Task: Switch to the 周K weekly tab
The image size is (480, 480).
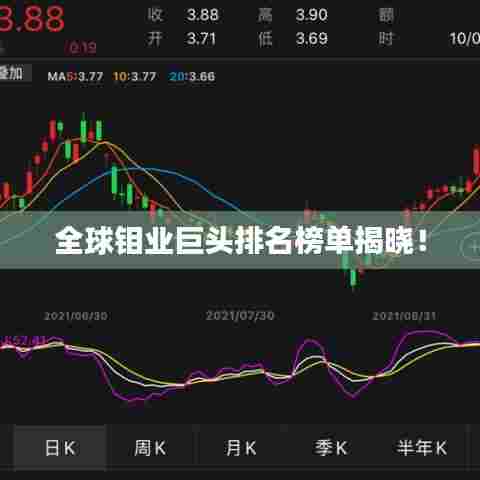Action: 150,448
